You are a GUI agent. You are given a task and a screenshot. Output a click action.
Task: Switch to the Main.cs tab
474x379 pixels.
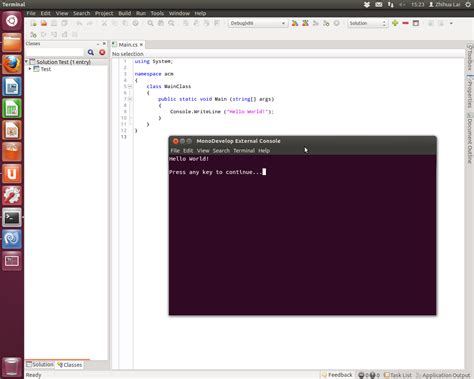pyautogui.click(x=128, y=44)
